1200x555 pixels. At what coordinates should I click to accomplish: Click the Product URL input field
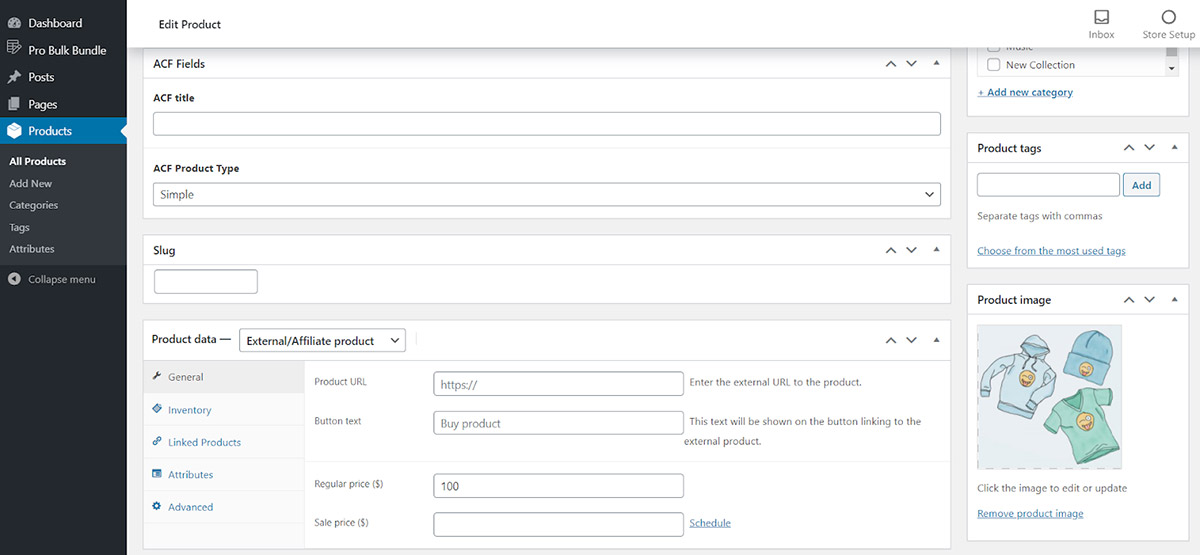[x=558, y=384]
